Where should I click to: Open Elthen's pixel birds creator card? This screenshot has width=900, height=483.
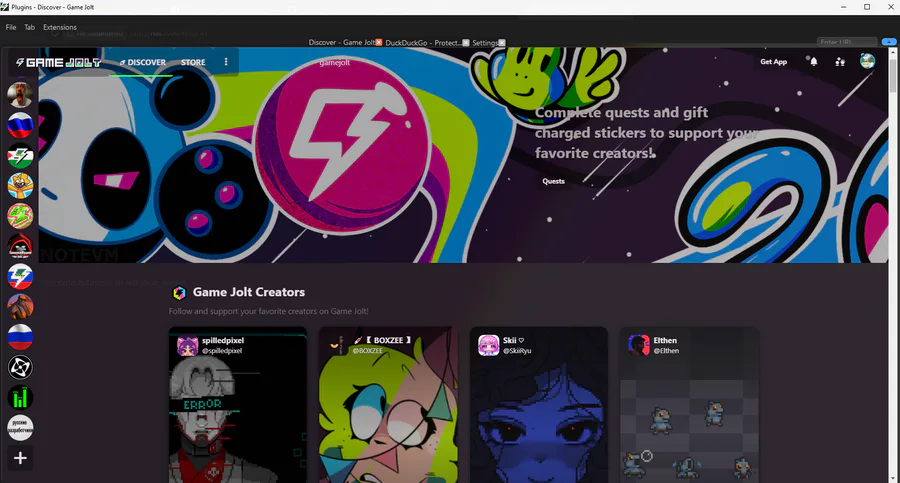(689, 405)
